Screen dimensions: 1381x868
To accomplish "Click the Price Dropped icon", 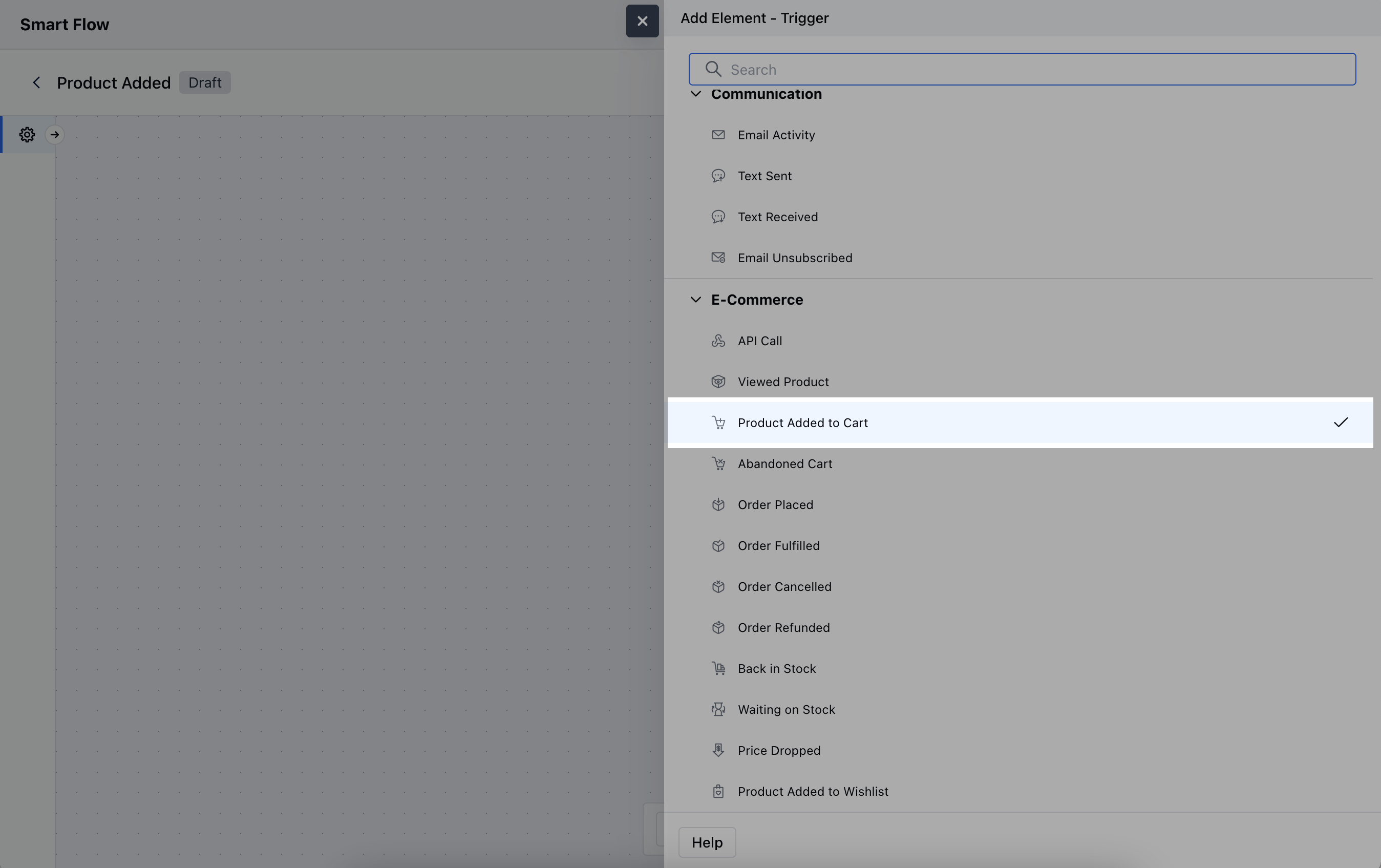I will click(718, 750).
